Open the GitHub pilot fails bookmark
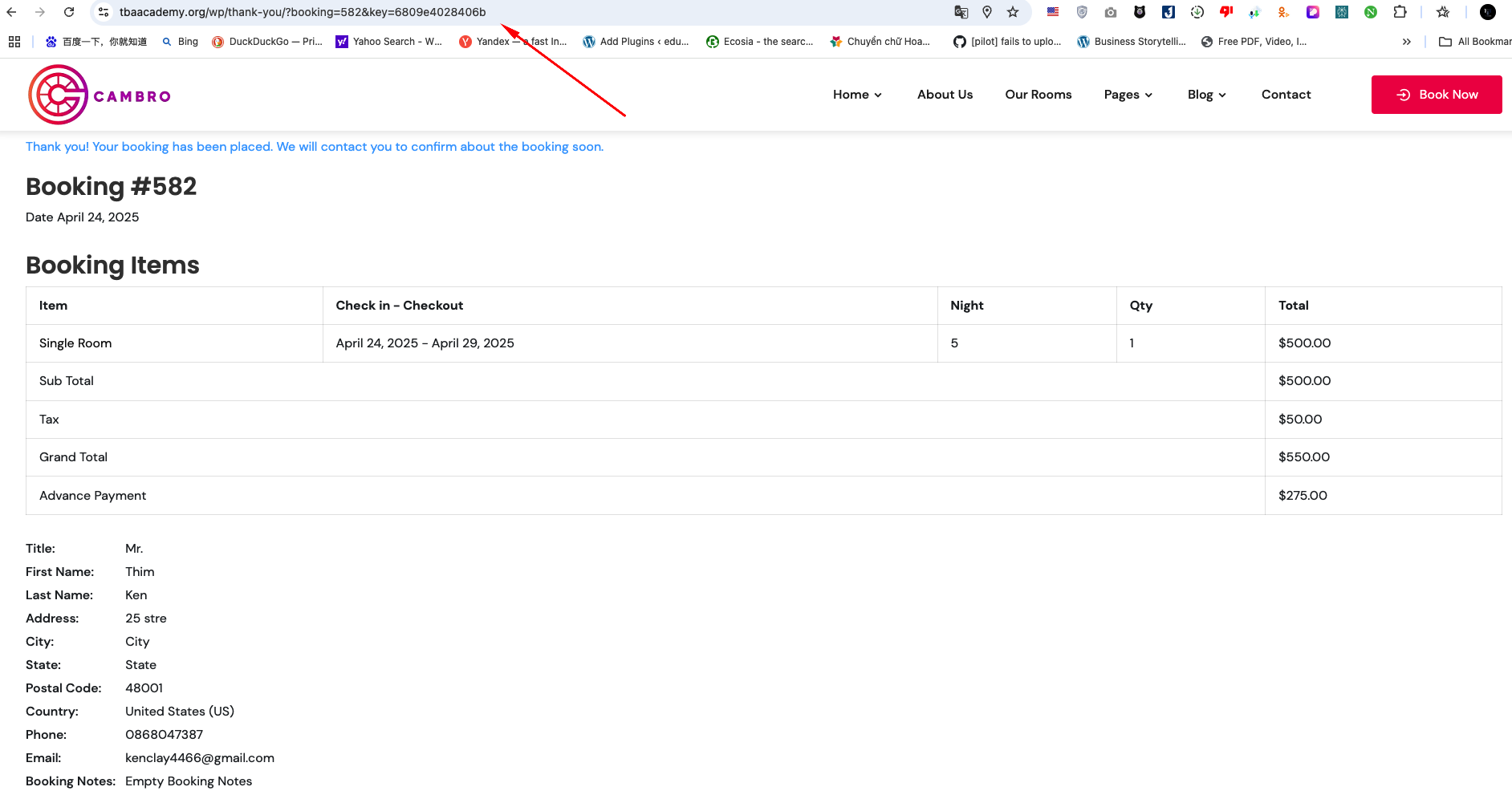The image size is (1512, 795). (1007, 42)
